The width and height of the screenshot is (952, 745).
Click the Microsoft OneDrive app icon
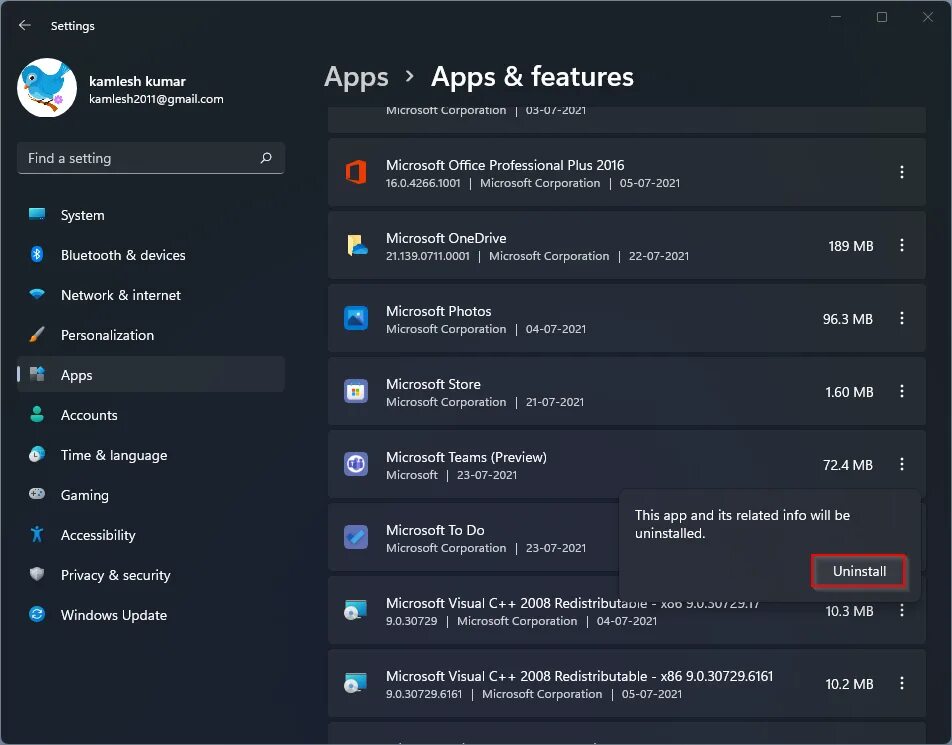click(x=356, y=245)
